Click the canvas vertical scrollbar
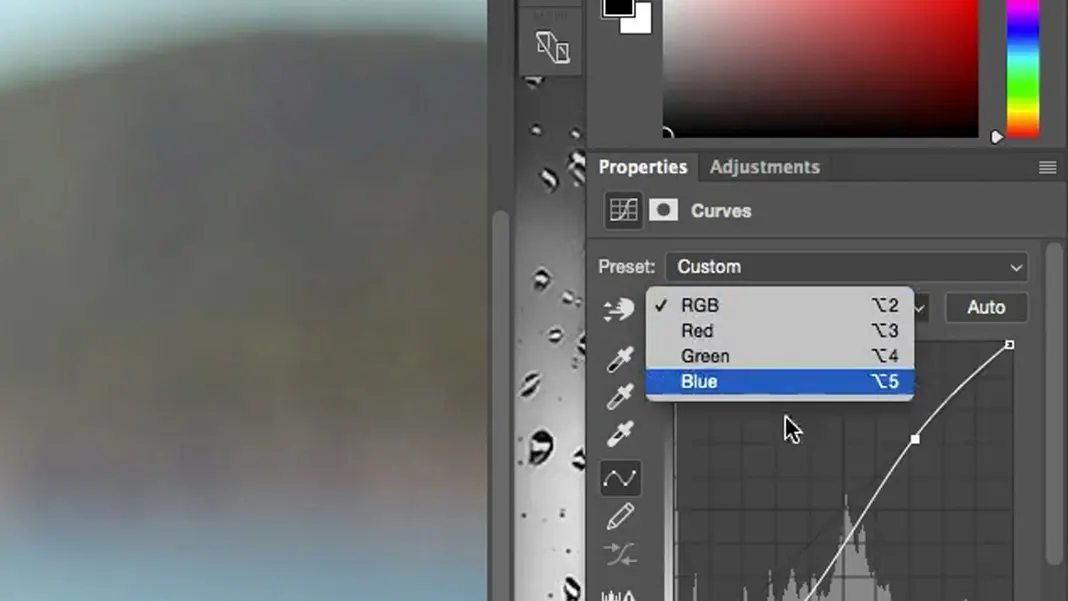The height and width of the screenshot is (601, 1068). 501,405
